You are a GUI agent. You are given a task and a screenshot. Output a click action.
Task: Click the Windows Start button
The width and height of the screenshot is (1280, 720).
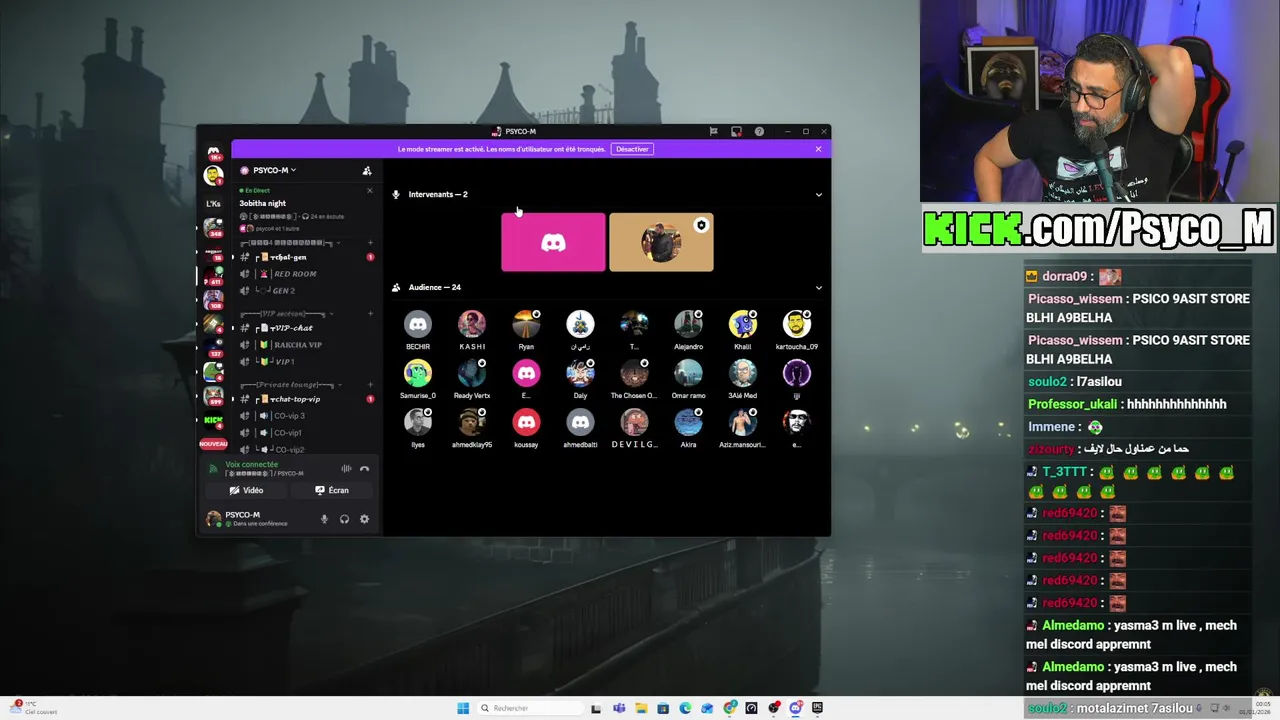[463, 708]
